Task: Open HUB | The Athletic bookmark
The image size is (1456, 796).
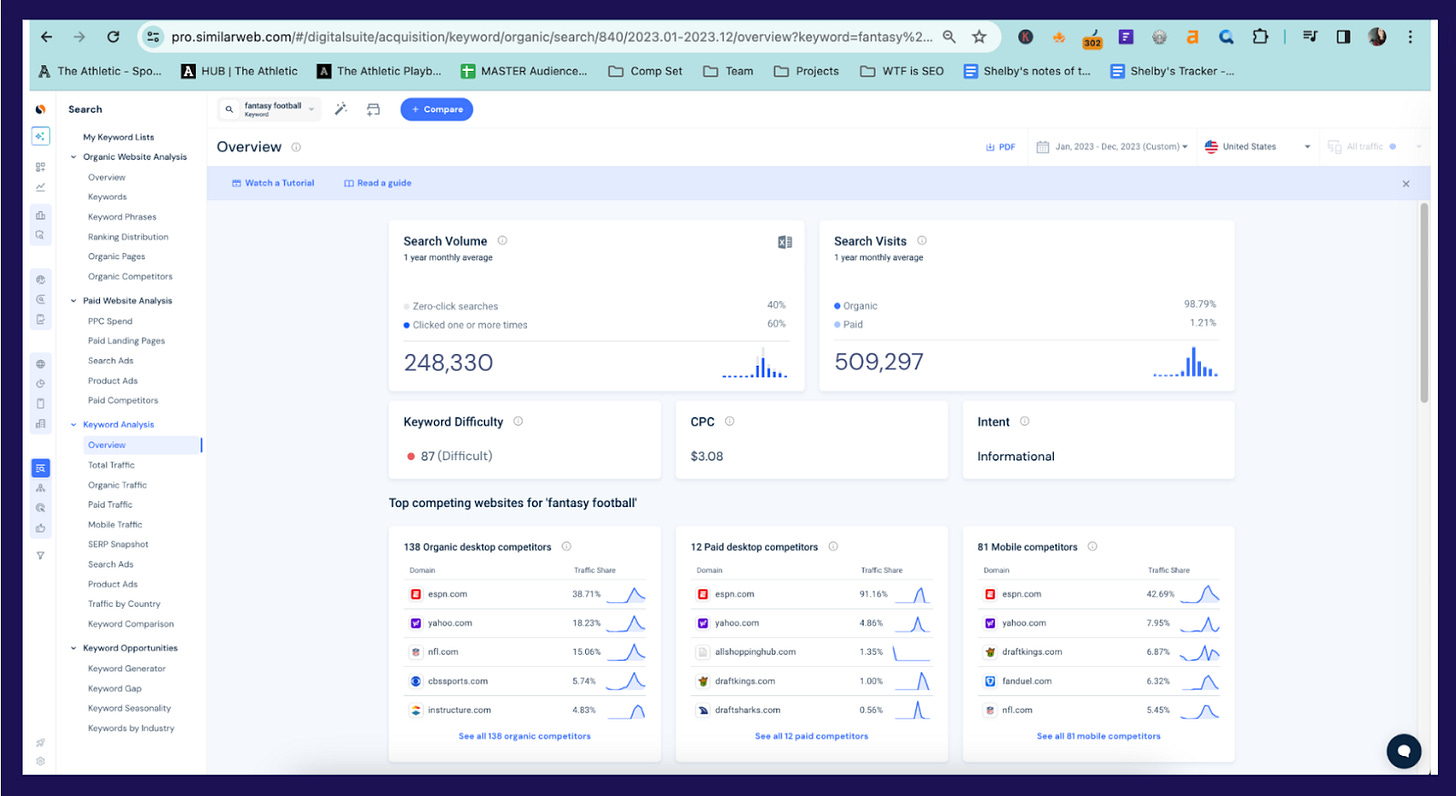Action: click(x=239, y=71)
